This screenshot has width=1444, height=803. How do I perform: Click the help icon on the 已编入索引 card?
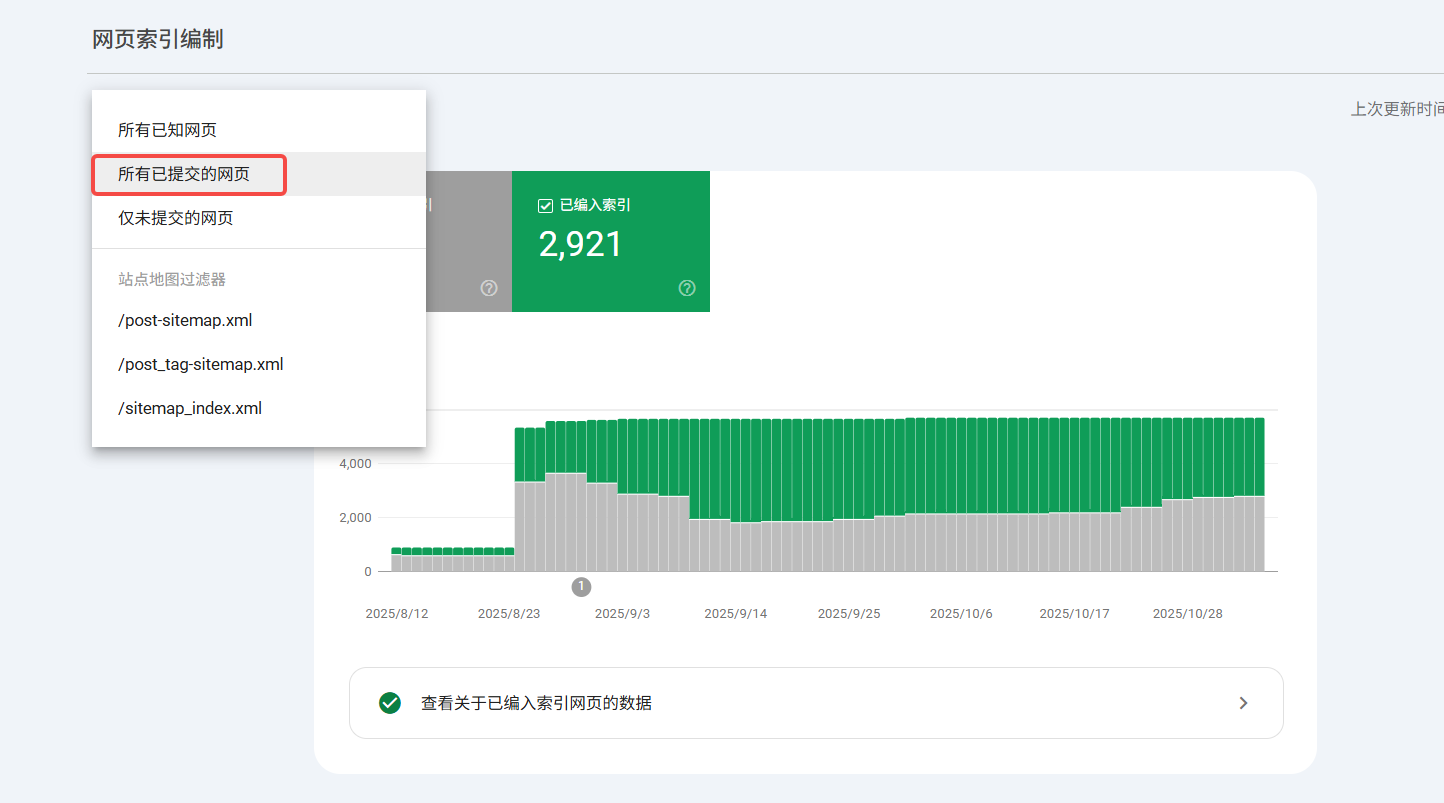coord(687,288)
